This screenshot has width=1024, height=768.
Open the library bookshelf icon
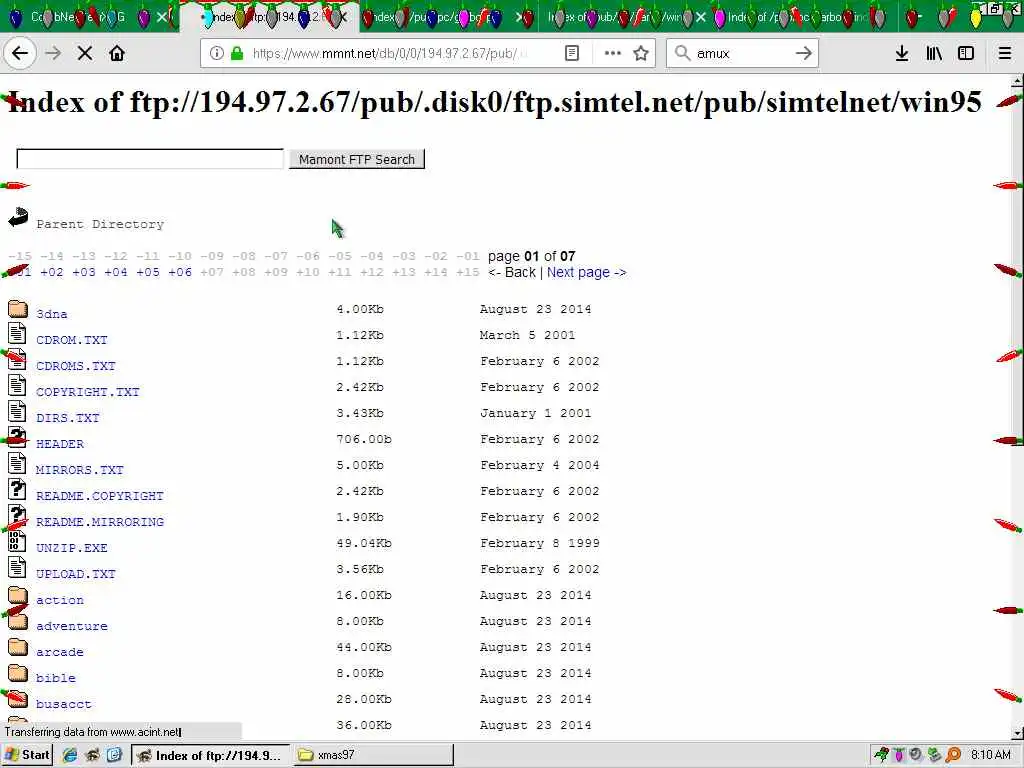click(934, 54)
